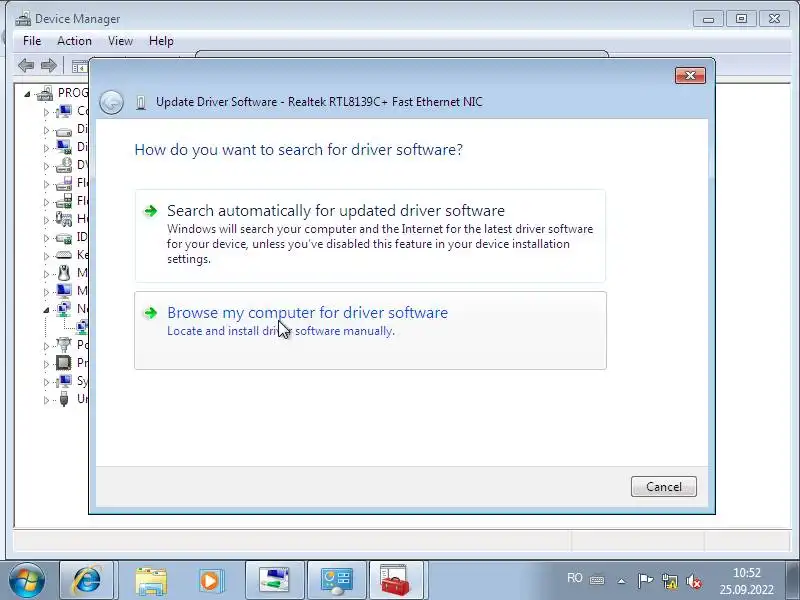Open the Help menu in Device Manager
Screen dimensions: 800x600
coord(161,41)
